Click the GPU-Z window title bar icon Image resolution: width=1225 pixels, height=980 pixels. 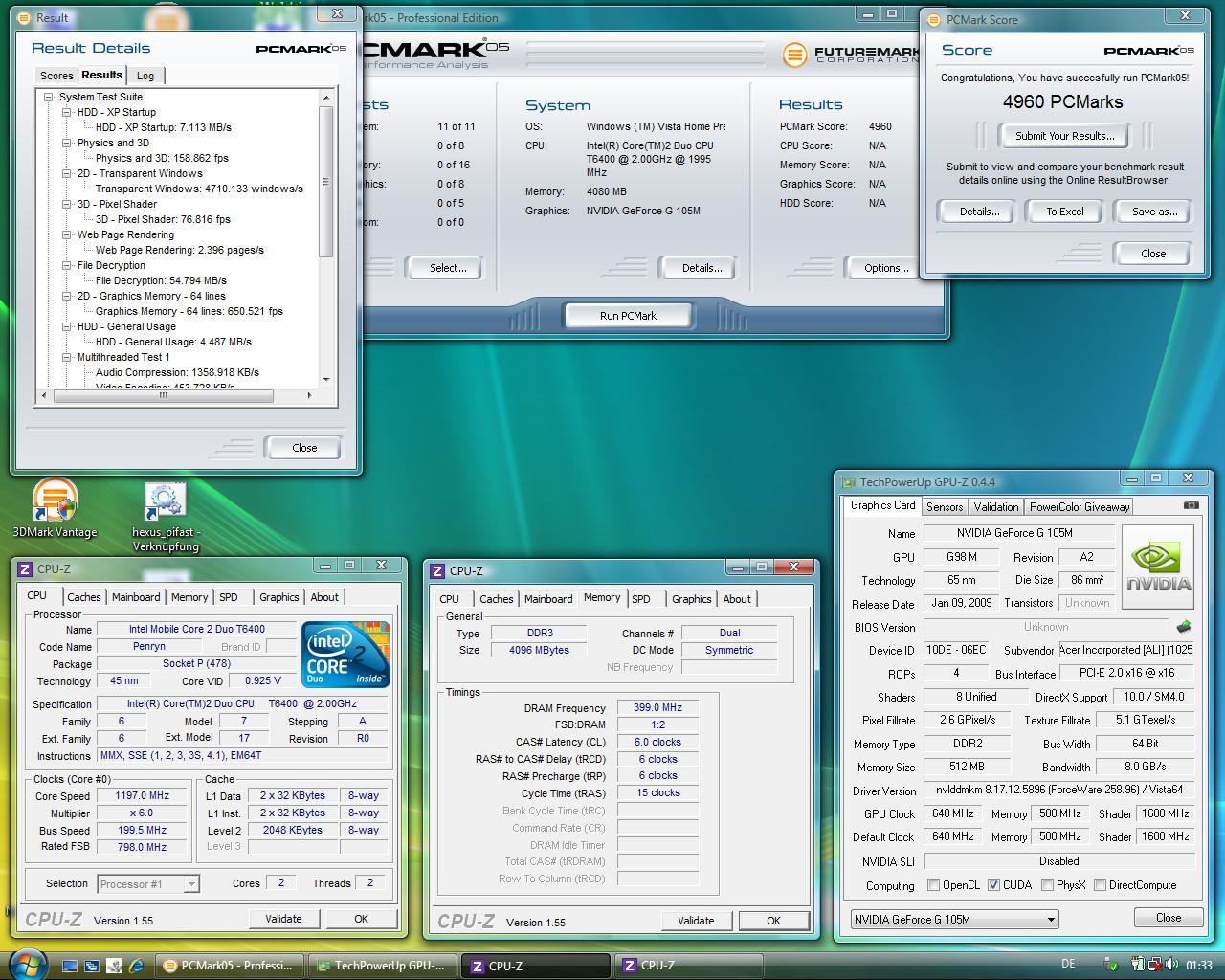click(x=846, y=482)
